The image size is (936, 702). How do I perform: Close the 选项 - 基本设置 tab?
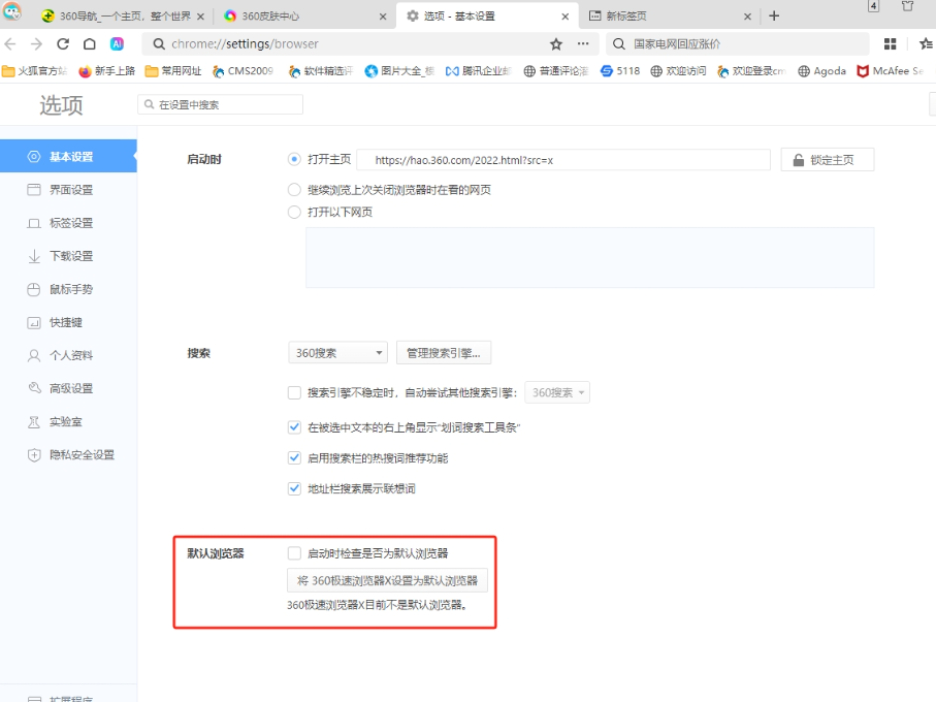[x=565, y=17]
